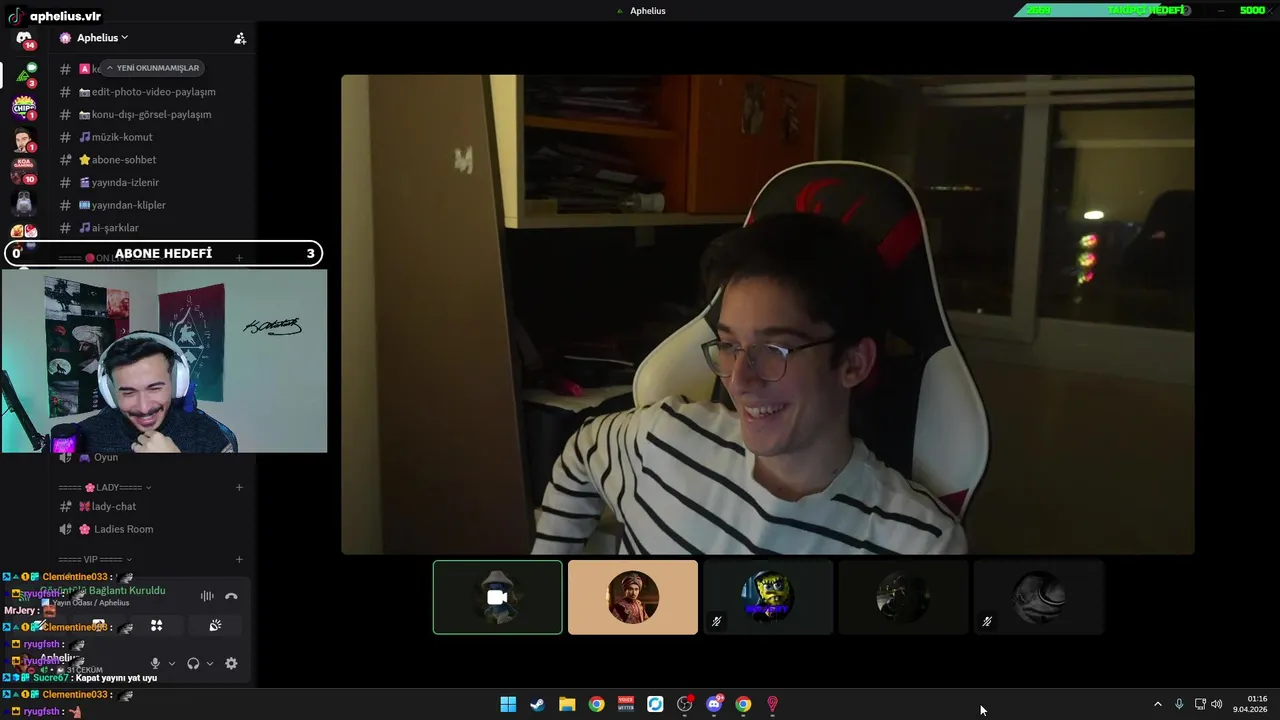Focus the main webcam video stream
The height and width of the screenshot is (720, 1280).
click(768, 314)
